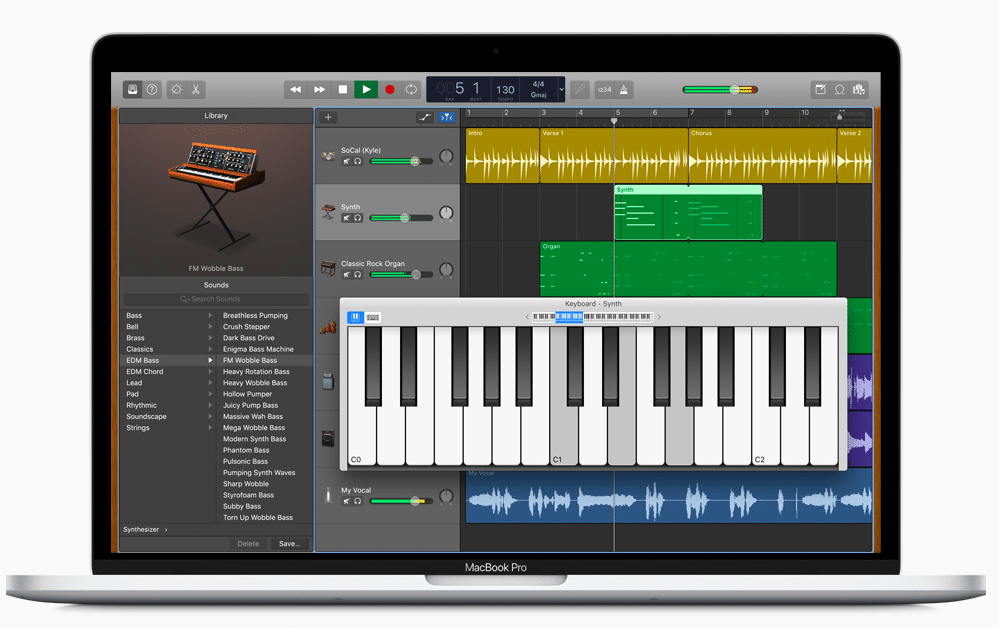Toggle the metronome button
Image resolution: width=999 pixels, height=628 pixels.
pos(624,89)
